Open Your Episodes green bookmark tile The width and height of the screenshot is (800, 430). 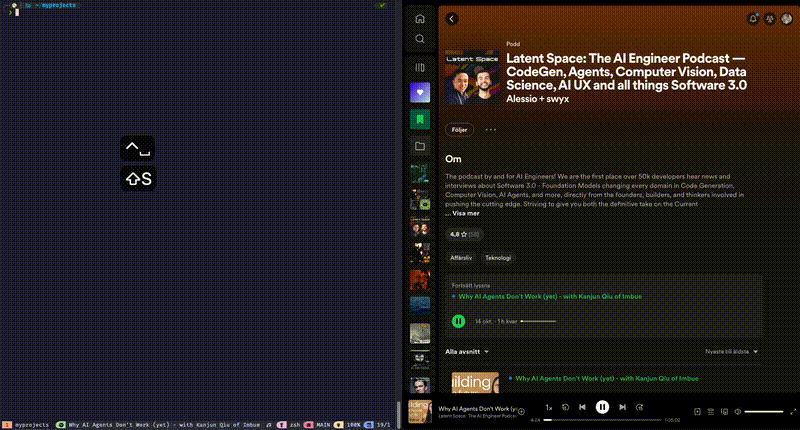(x=420, y=119)
